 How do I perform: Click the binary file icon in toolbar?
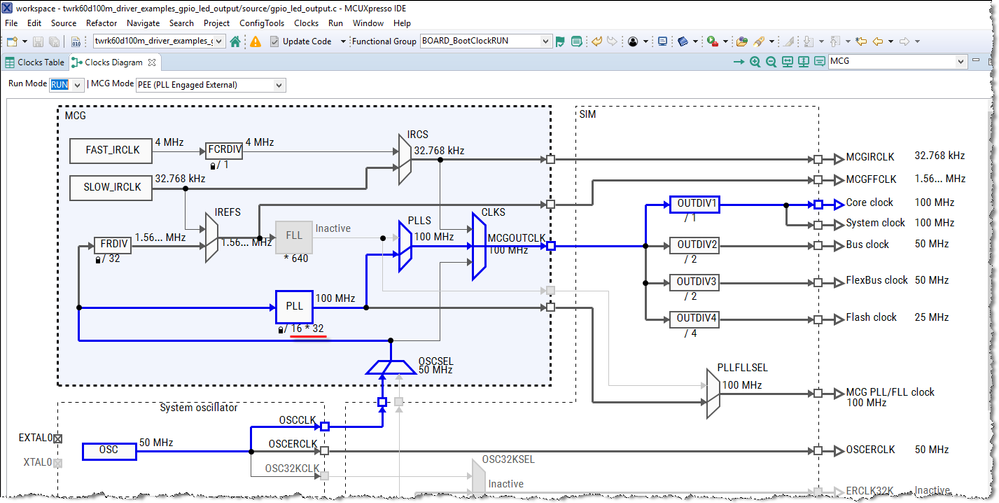point(75,41)
